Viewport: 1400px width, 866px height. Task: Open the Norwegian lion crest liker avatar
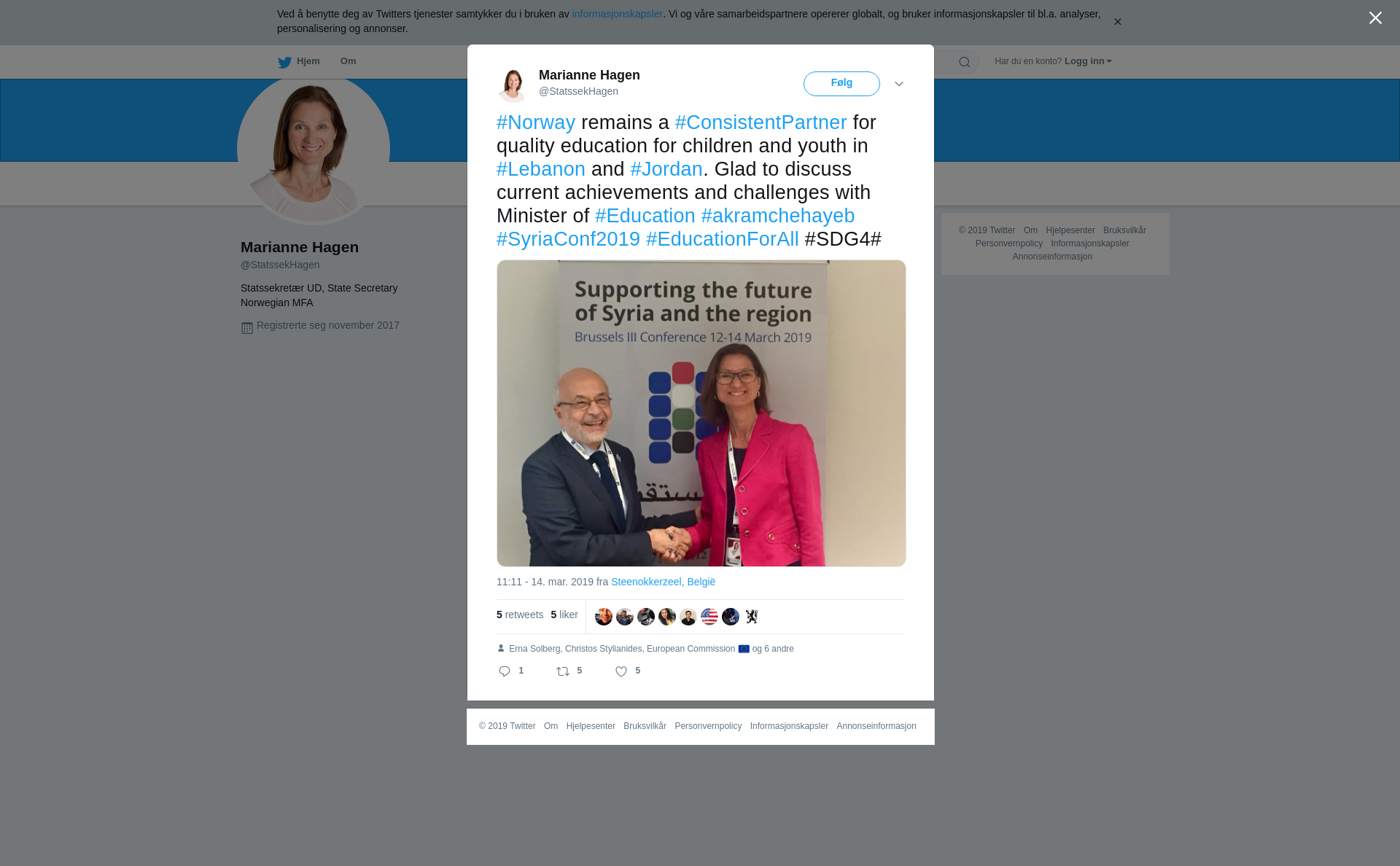pyautogui.click(x=752, y=617)
